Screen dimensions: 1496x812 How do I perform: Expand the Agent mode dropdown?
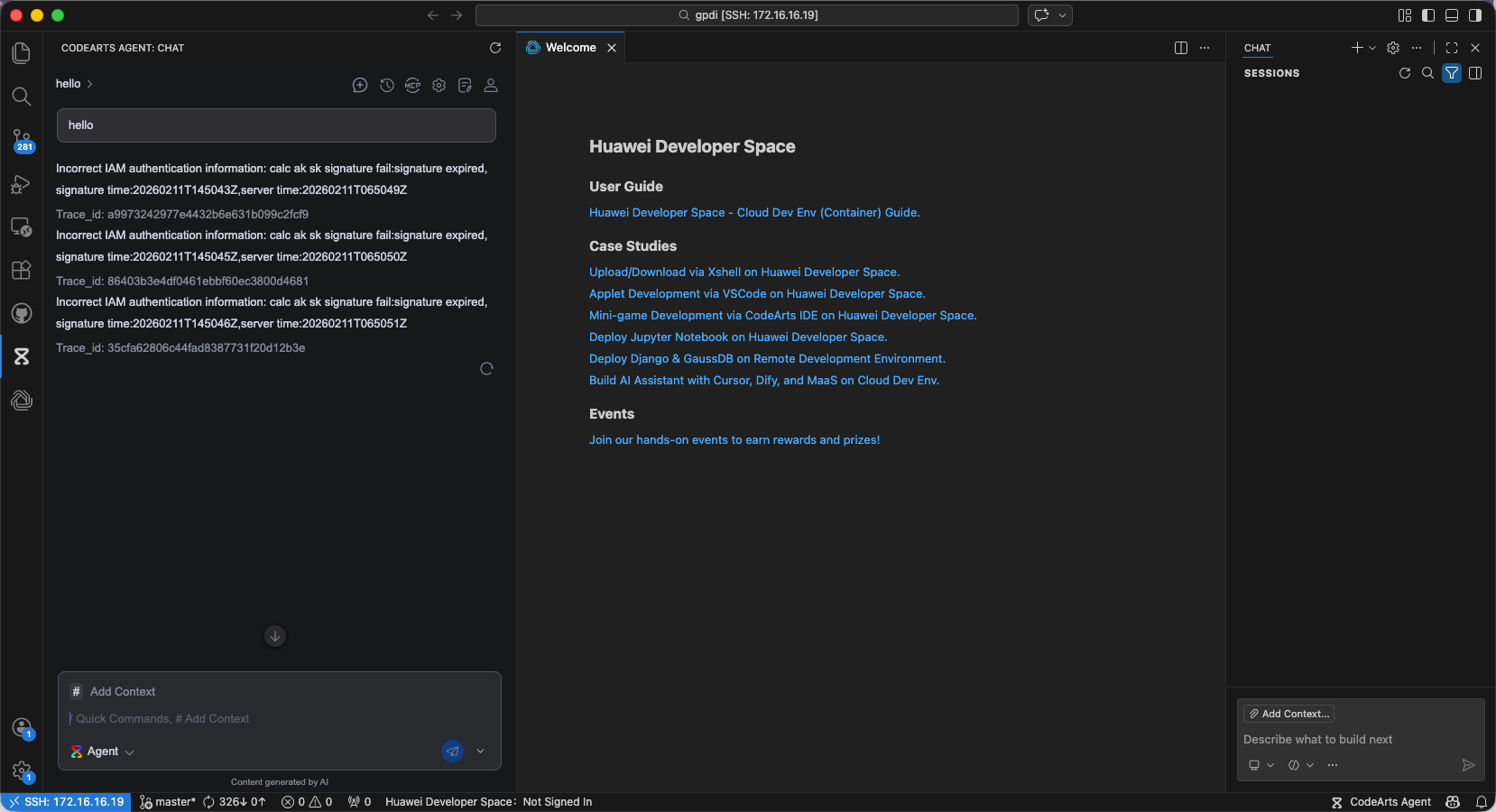103,752
